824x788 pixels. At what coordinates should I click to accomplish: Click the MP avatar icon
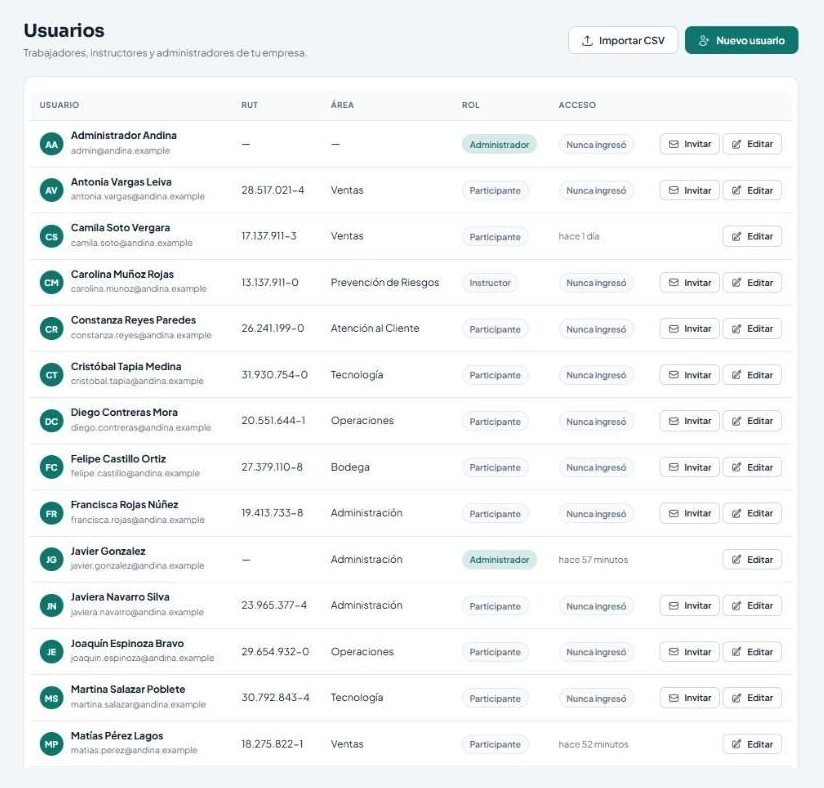52,744
